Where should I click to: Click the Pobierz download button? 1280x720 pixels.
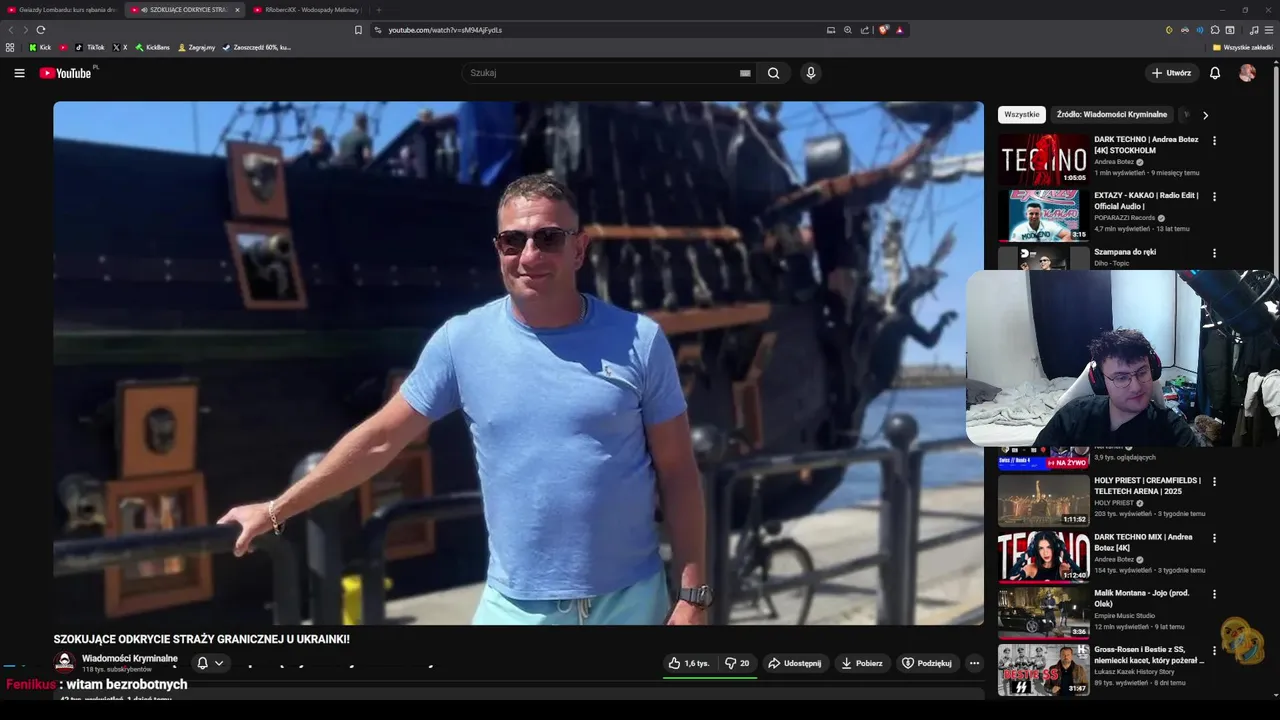click(861, 663)
